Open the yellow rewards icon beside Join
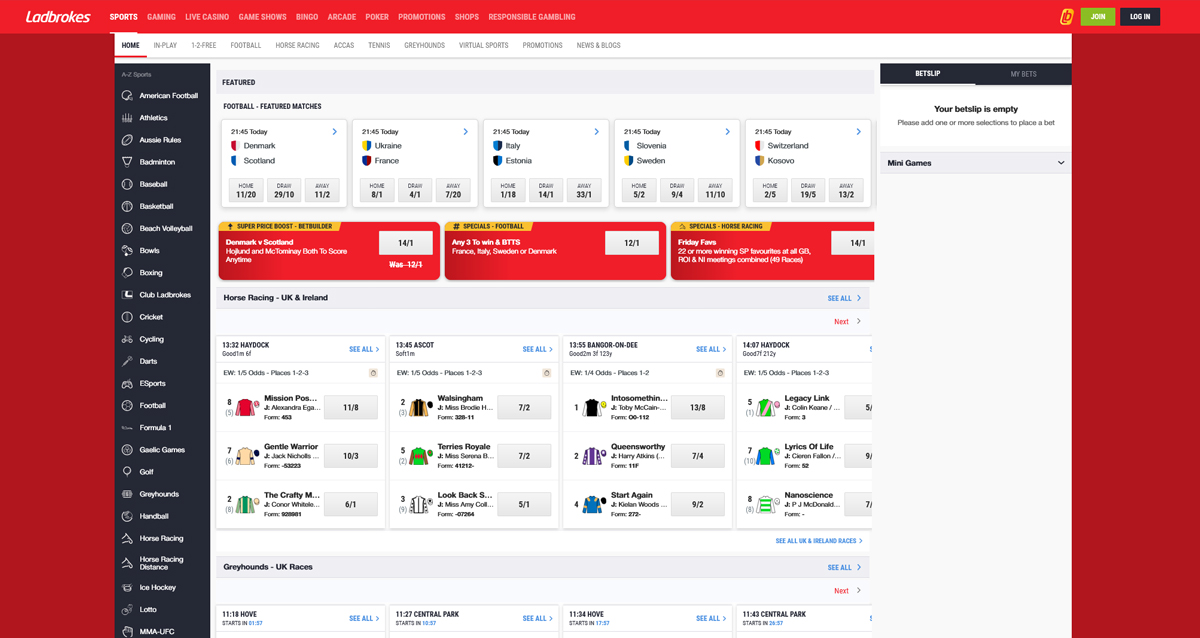Screen dimensions: 1200x638 1067,16
